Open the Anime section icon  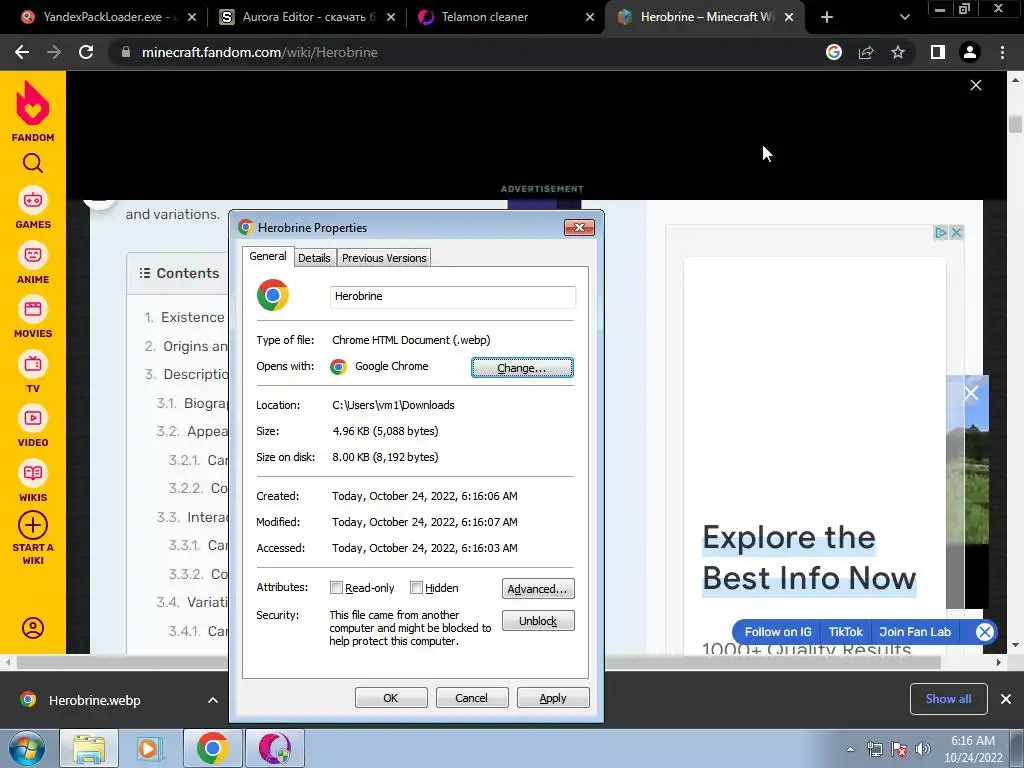click(x=33, y=255)
